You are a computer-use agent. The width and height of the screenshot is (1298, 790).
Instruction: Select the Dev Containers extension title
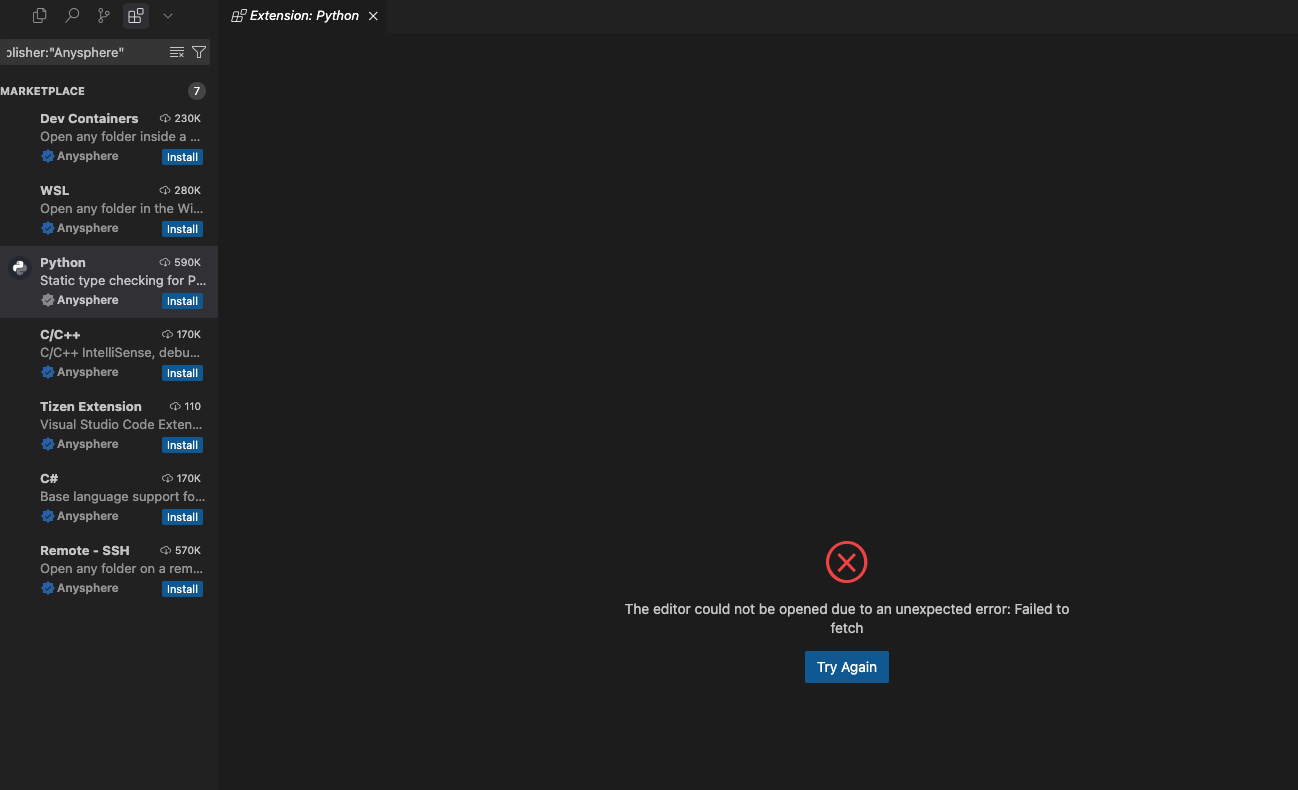point(89,118)
